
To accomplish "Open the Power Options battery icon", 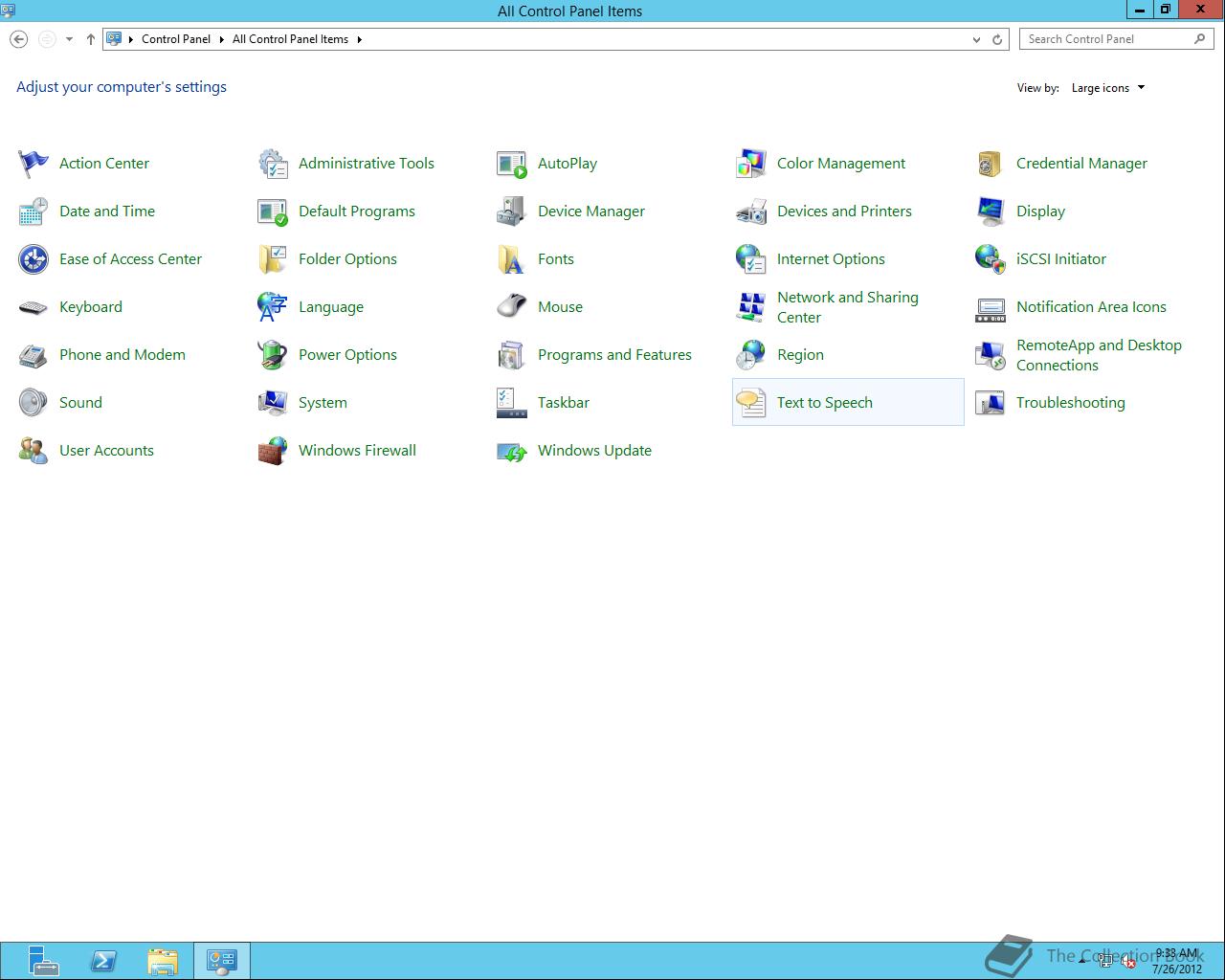I will coord(273,355).
